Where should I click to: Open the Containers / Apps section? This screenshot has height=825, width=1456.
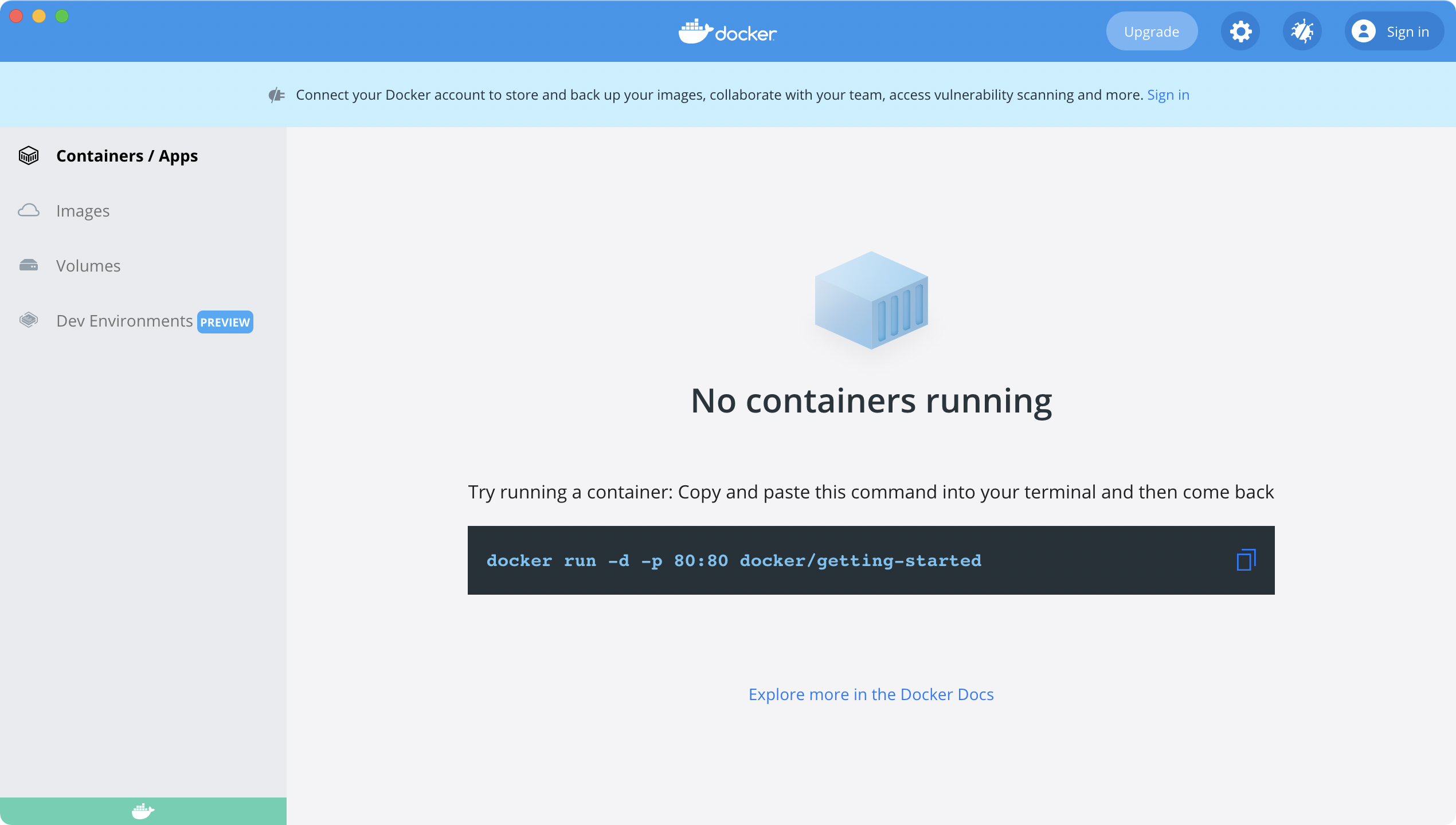coord(127,156)
